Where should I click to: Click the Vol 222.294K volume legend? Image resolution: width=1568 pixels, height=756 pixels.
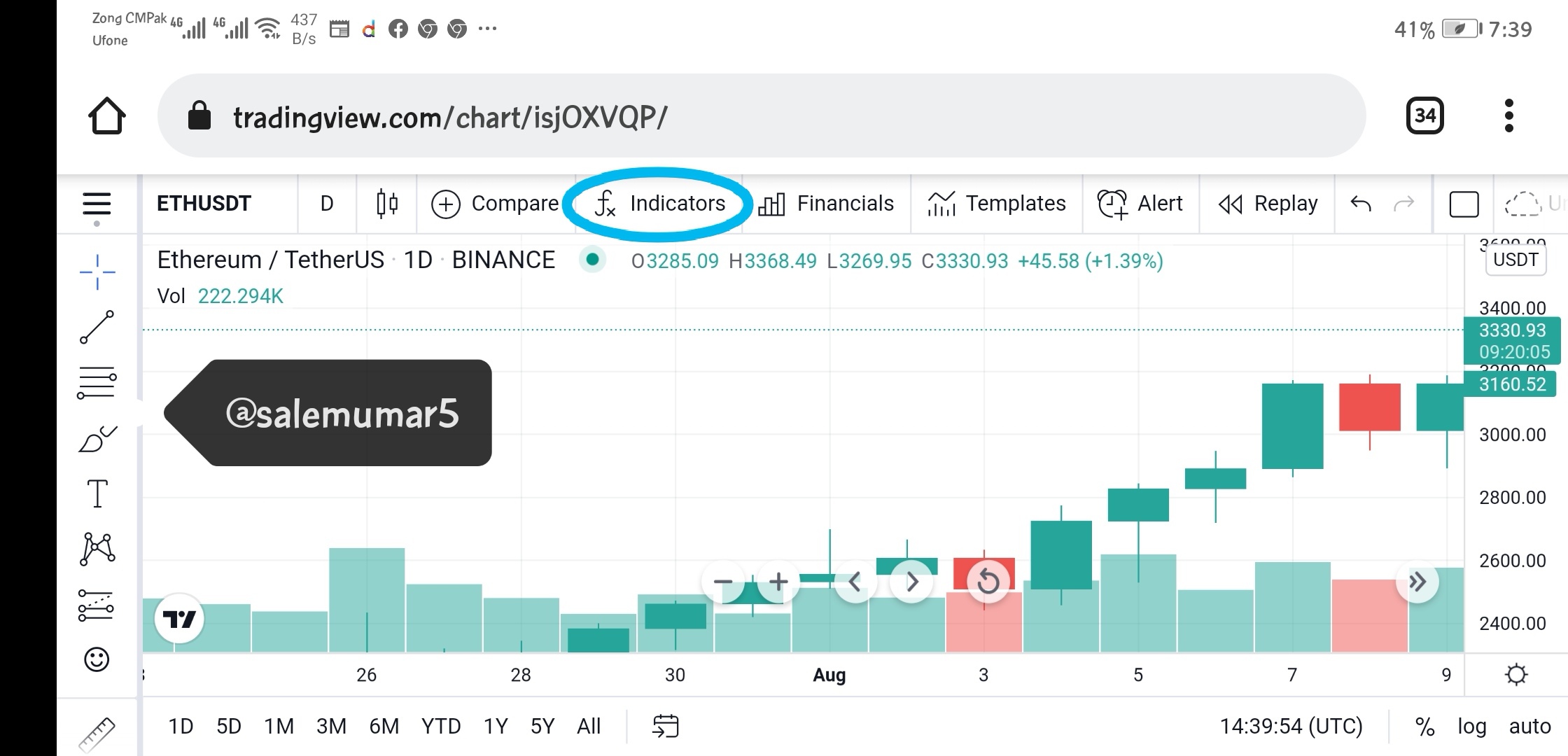[220, 296]
